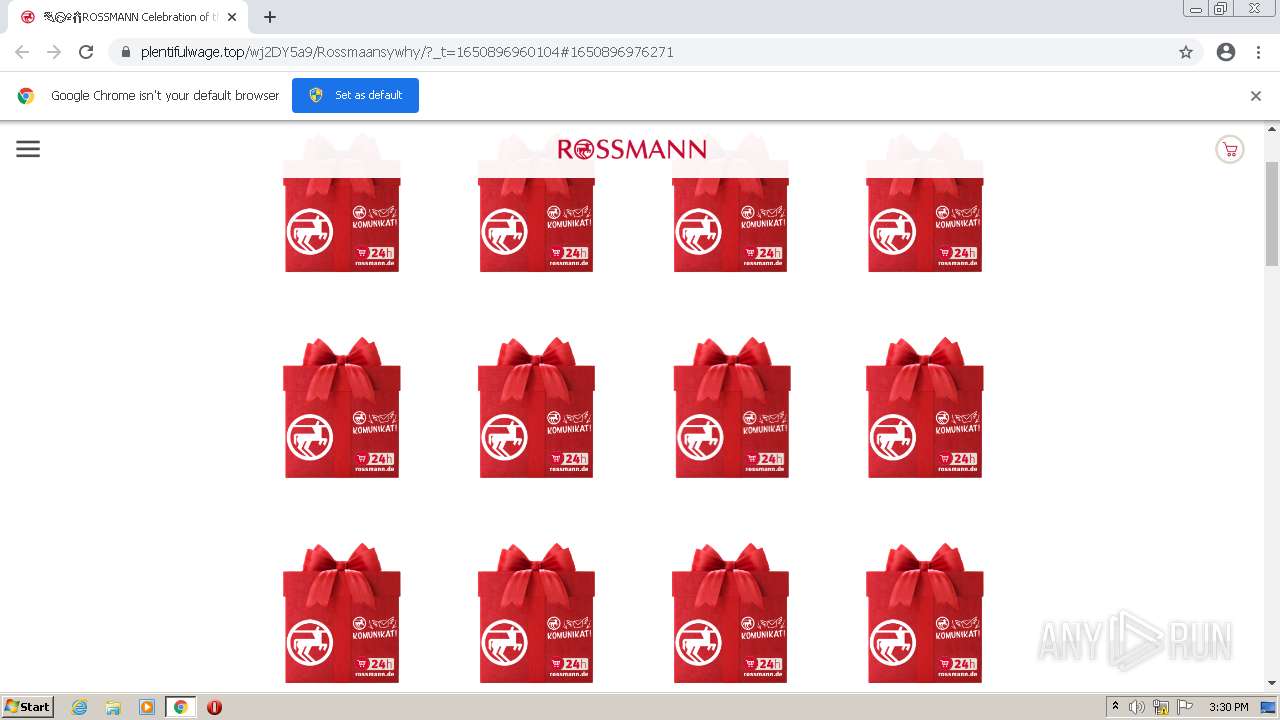
Task: Choose the fourth gift box in the bottom row
Action: click(x=925, y=613)
